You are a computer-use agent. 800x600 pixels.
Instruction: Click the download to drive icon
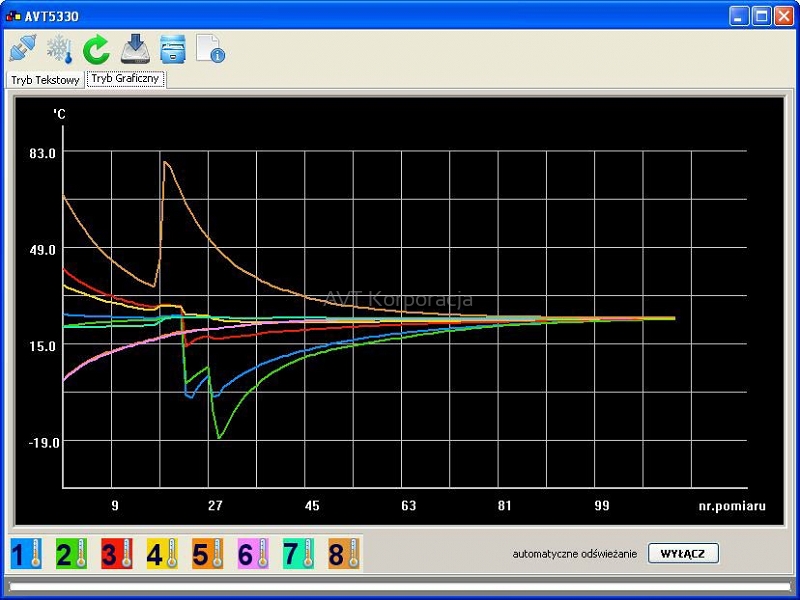(x=135, y=49)
